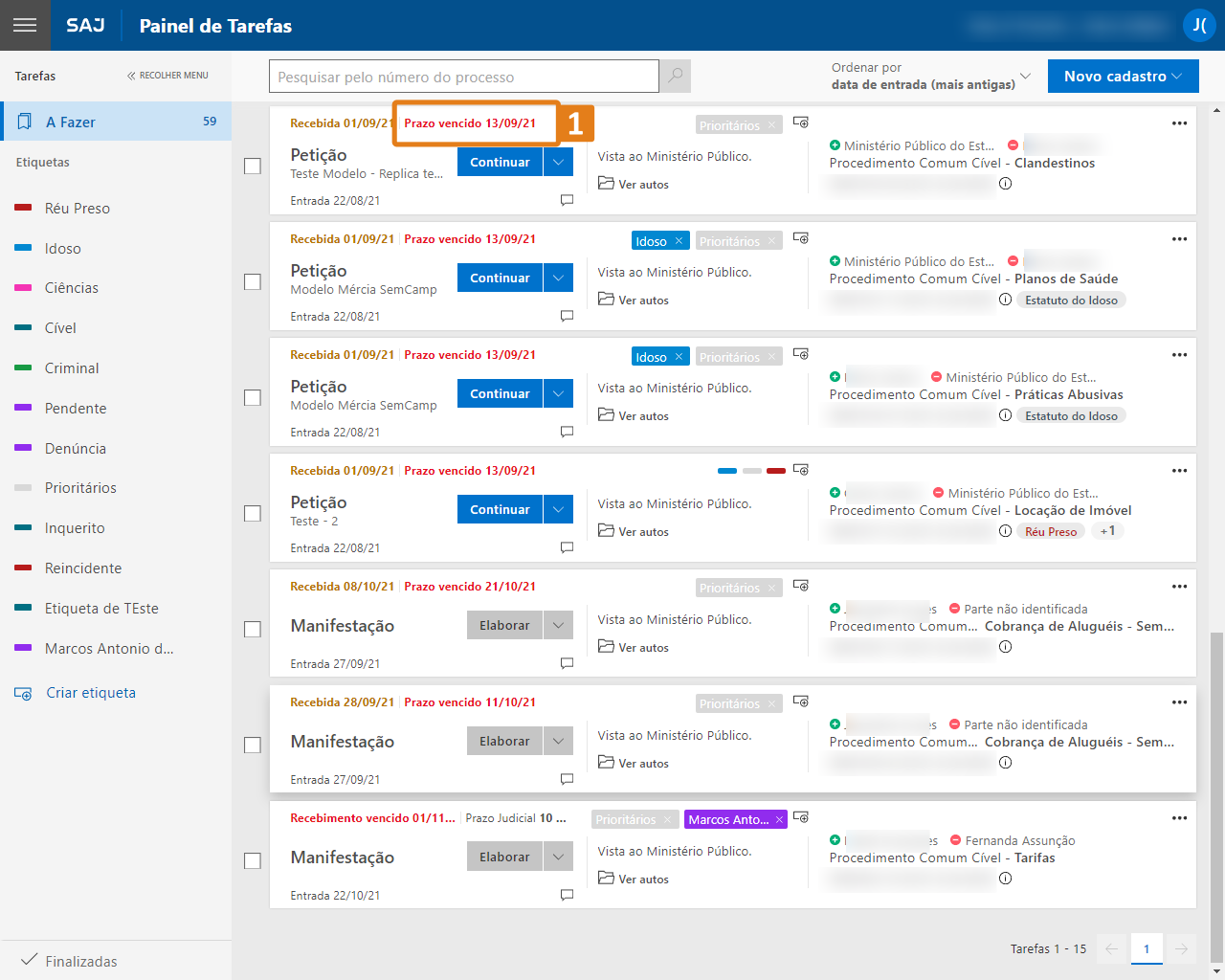
Task: Go to next page arrow
Action: point(1182,948)
